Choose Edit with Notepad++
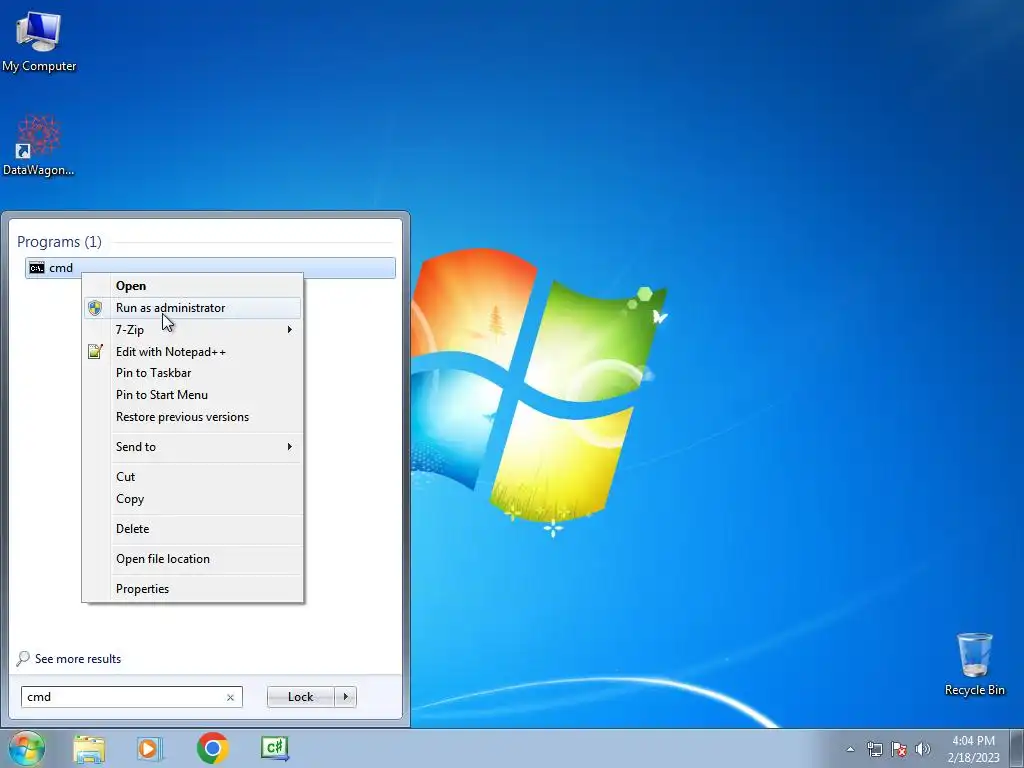1024x768 pixels. 193,351
